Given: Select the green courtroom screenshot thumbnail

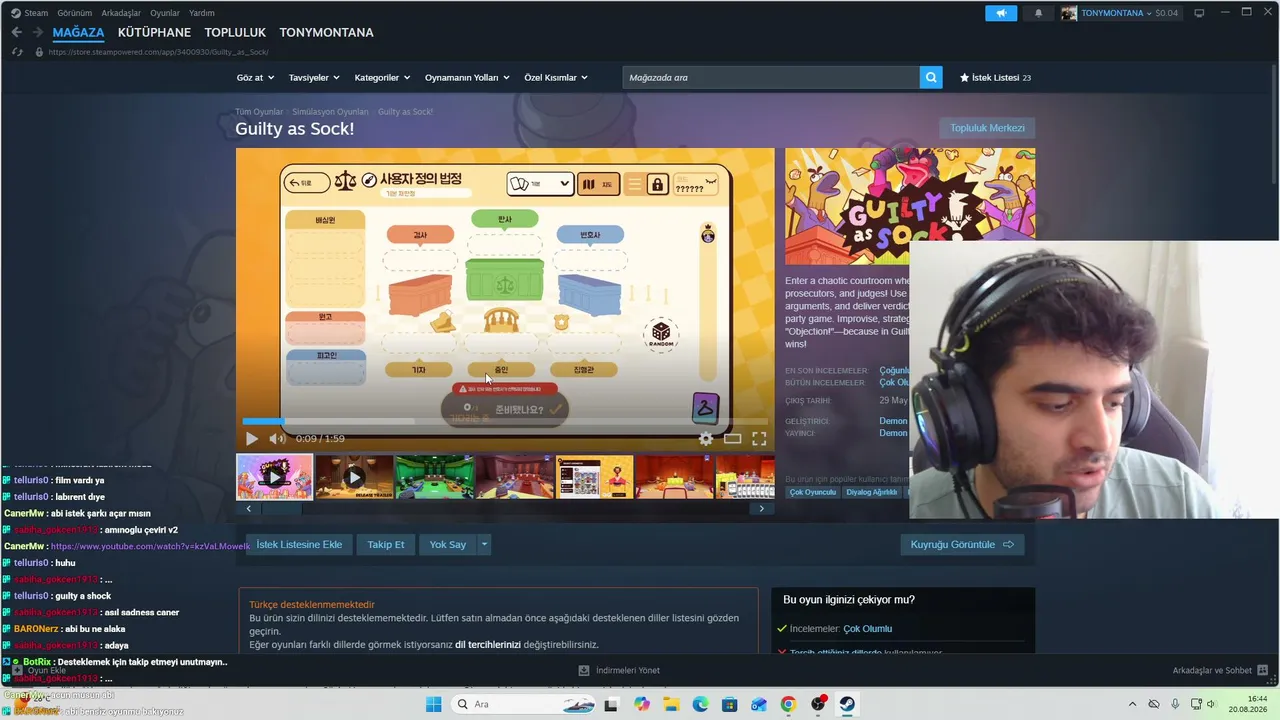Looking at the screenshot, I should 434,477.
